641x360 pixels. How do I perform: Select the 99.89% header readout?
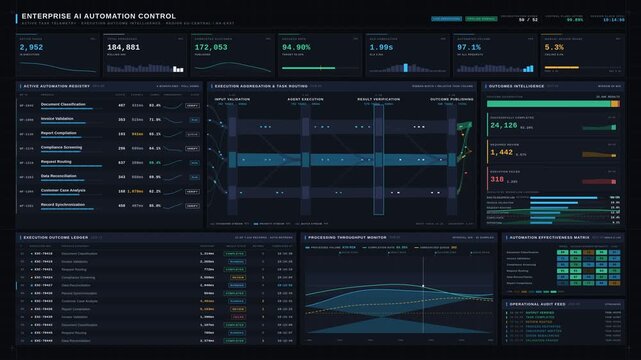coord(575,20)
